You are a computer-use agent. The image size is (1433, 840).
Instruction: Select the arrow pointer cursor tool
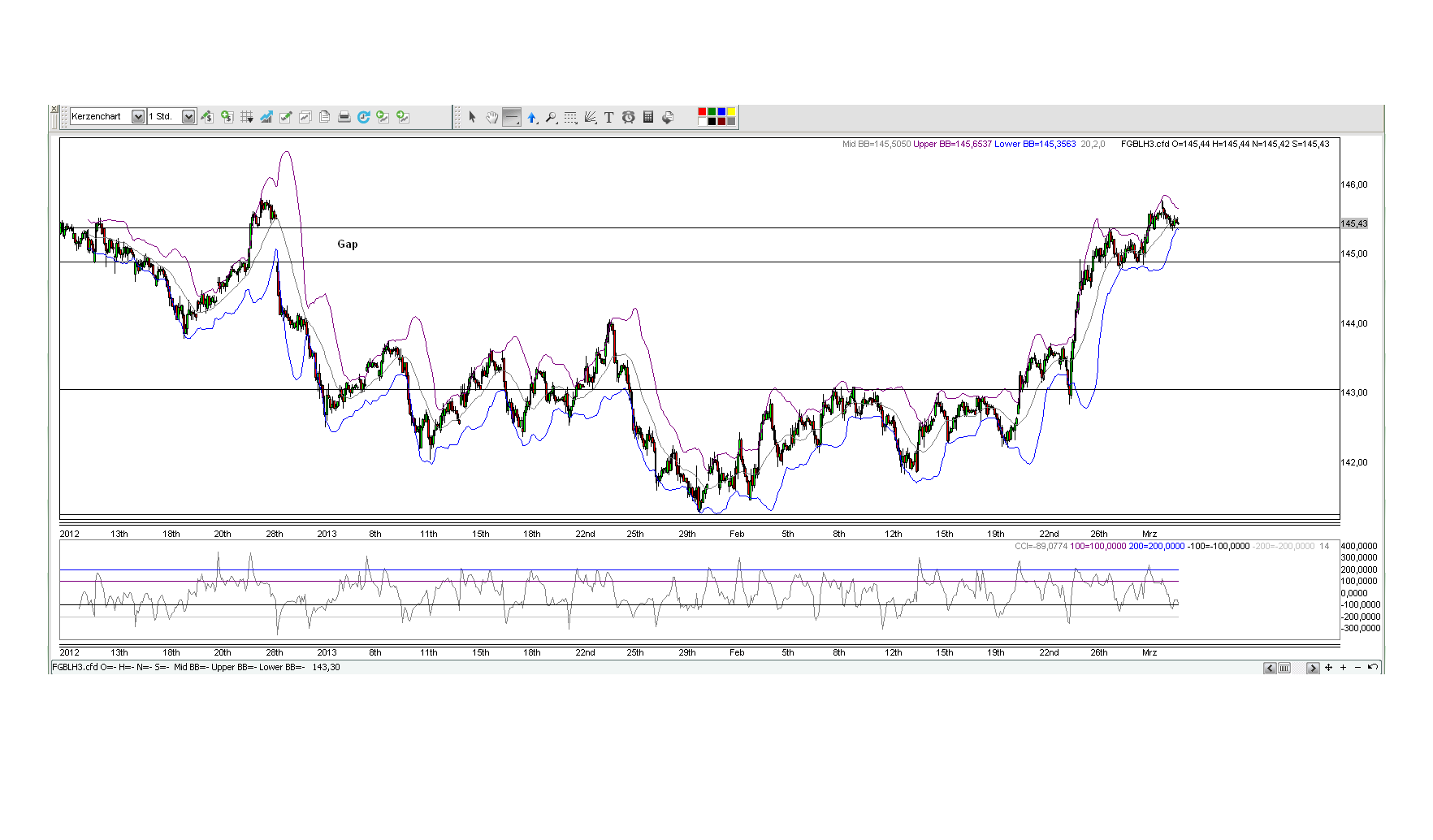(x=474, y=117)
